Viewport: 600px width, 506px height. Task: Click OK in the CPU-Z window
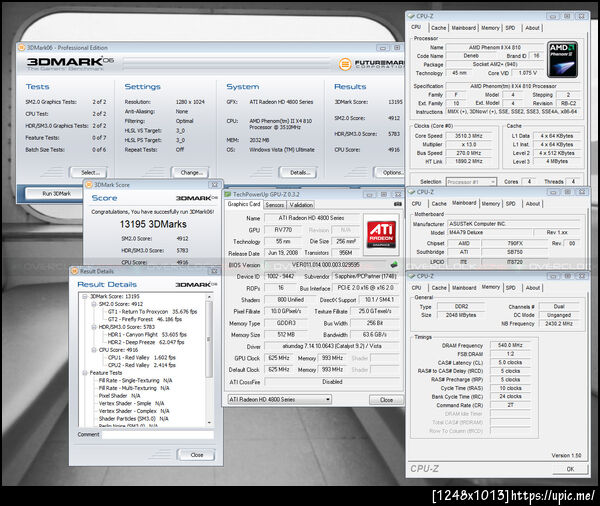click(x=570, y=469)
